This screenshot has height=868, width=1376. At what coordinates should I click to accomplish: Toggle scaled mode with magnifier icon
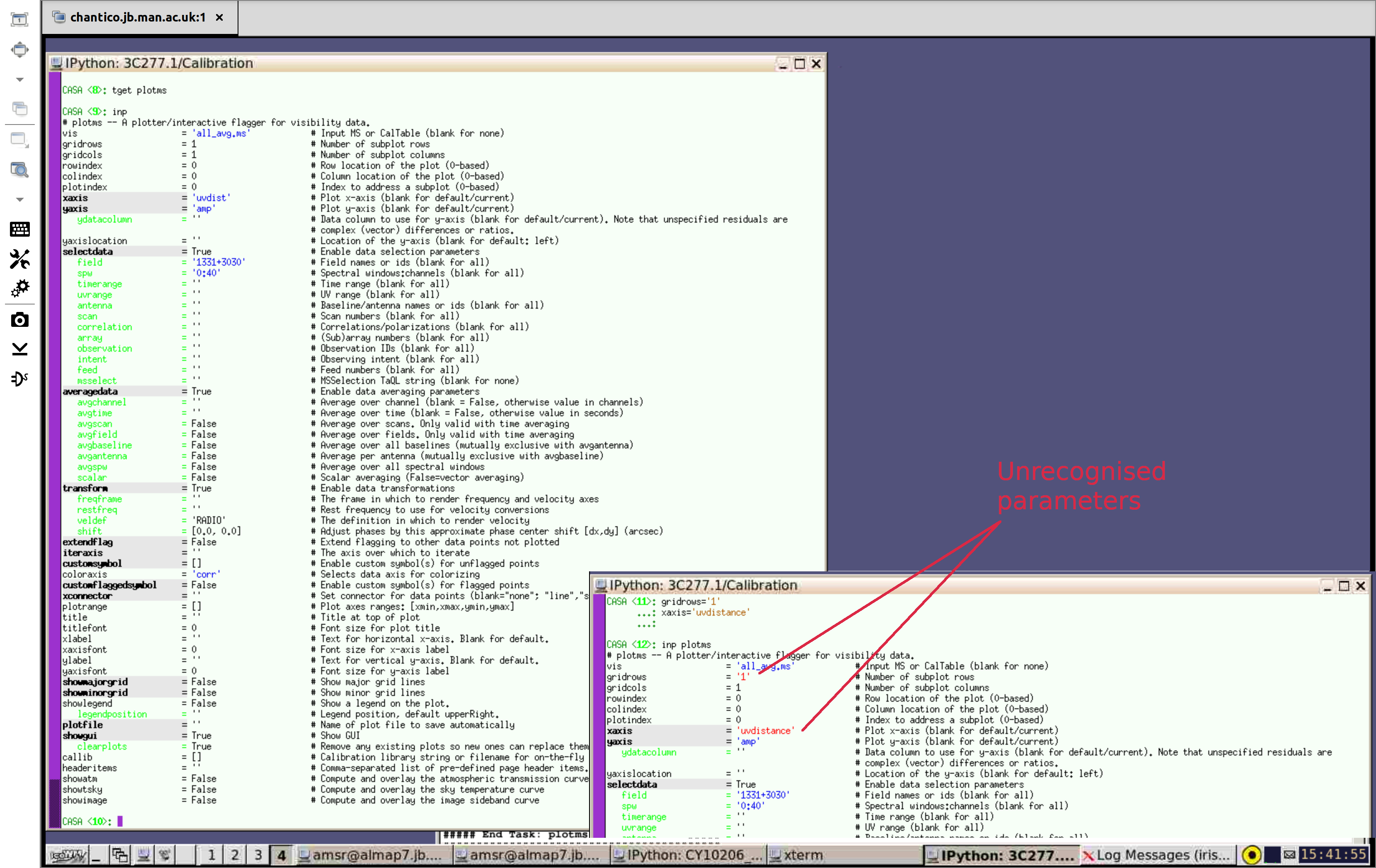[19, 170]
